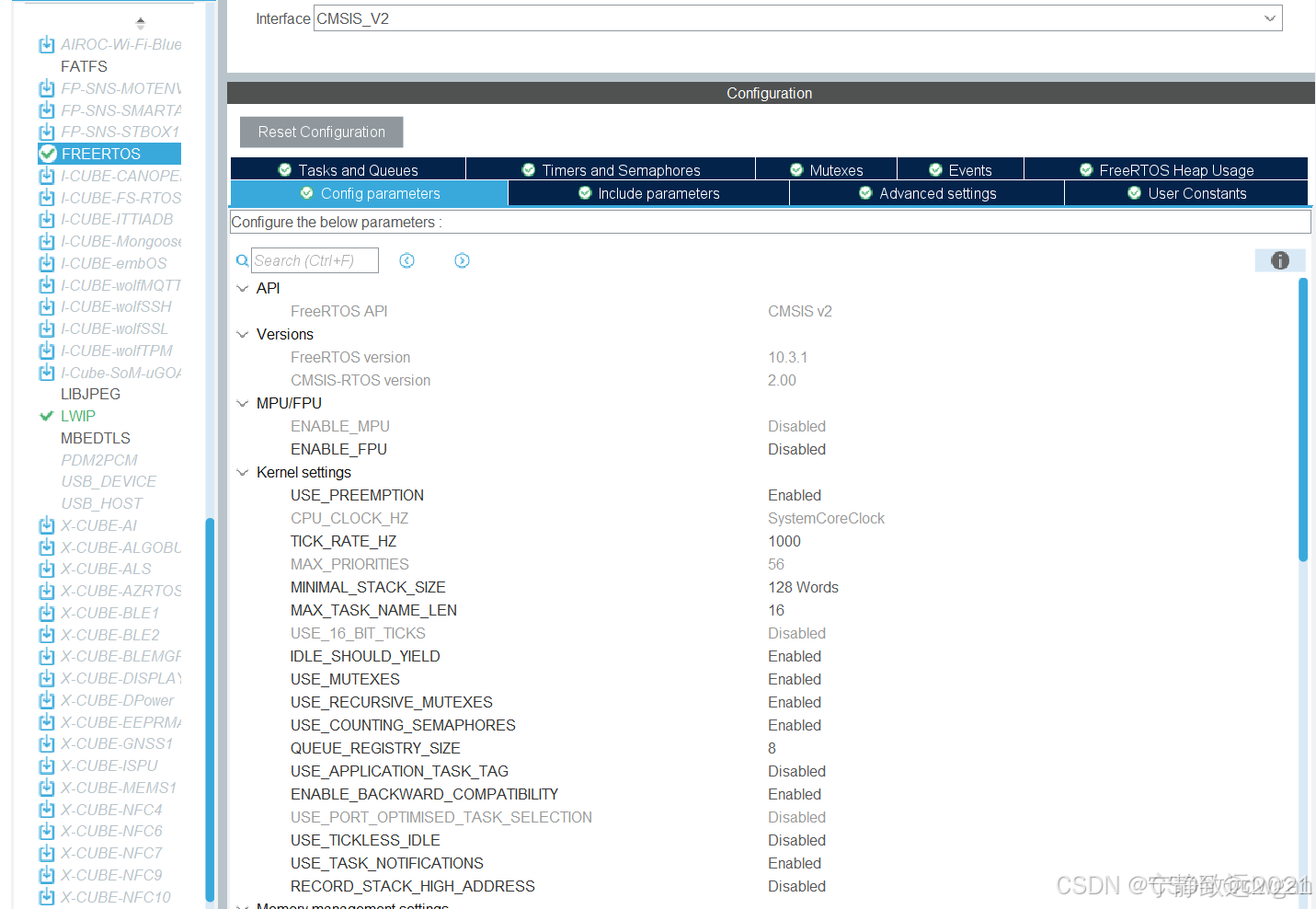Go to next search result arrow
Viewport: 1316px width, 909px height.
(462, 260)
